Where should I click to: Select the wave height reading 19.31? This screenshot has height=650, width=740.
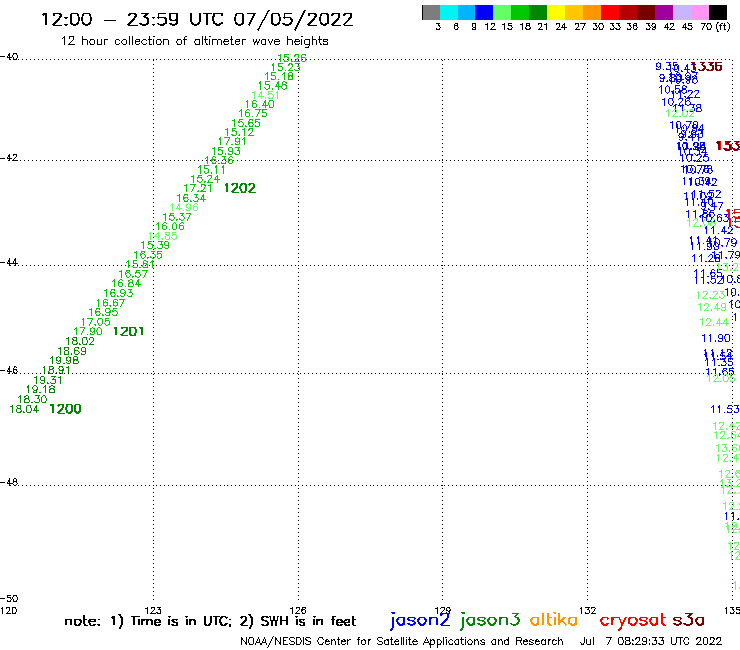click(x=48, y=380)
